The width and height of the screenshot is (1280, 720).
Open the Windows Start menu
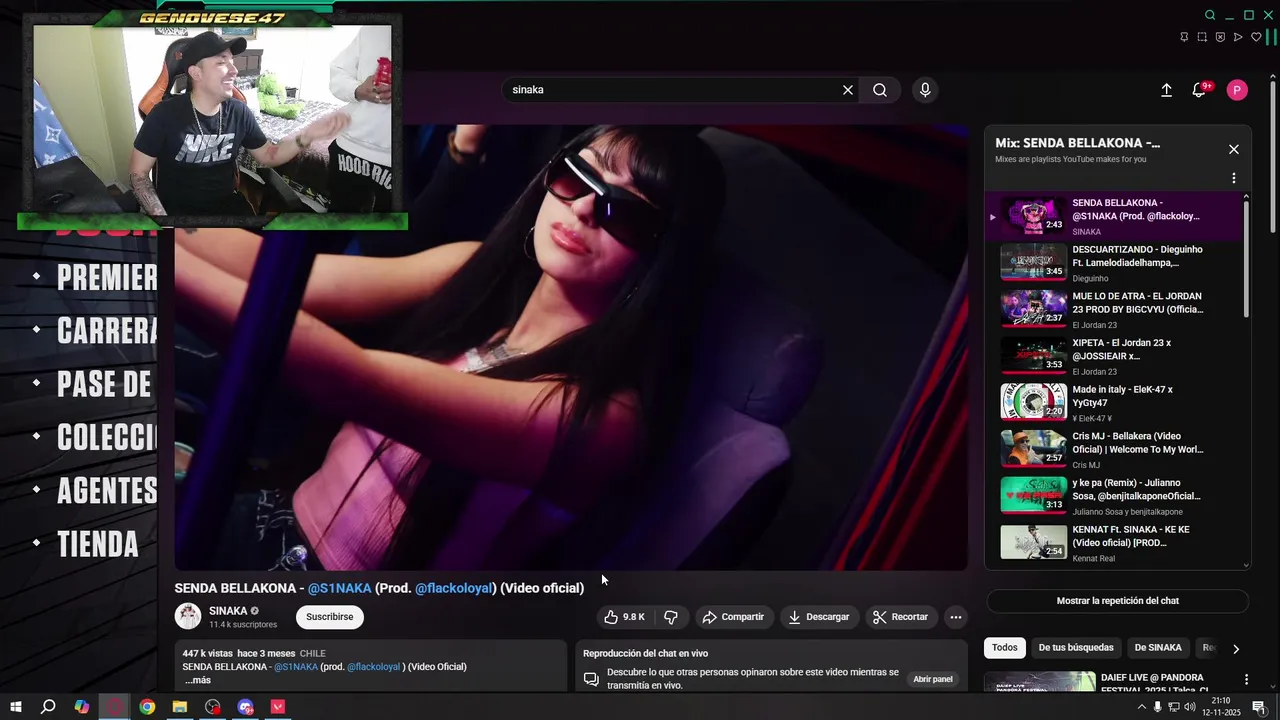(16, 707)
